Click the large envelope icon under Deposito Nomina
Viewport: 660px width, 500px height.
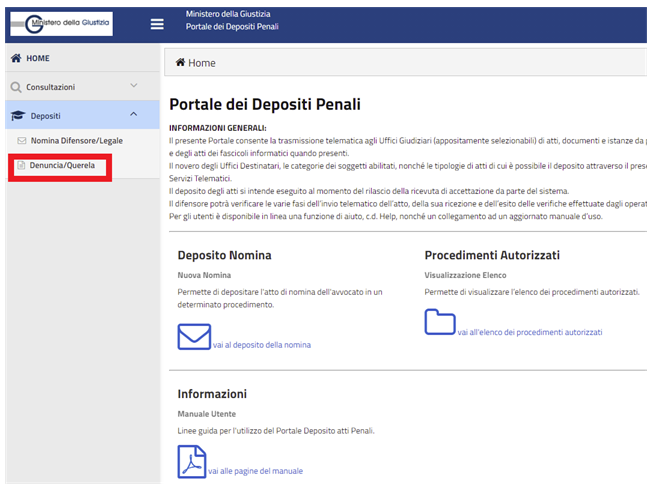[x=194, y=337]
